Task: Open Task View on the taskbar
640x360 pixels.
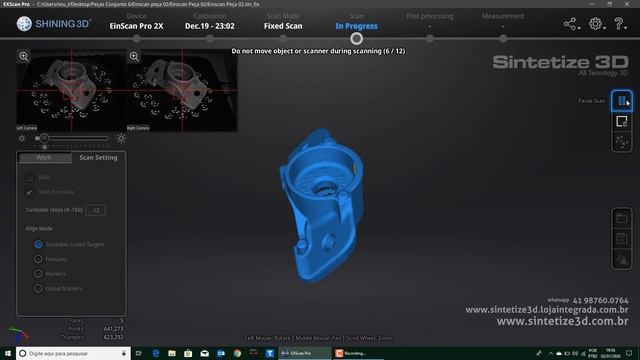Action: pyautogui.click(x=138, y=353)
